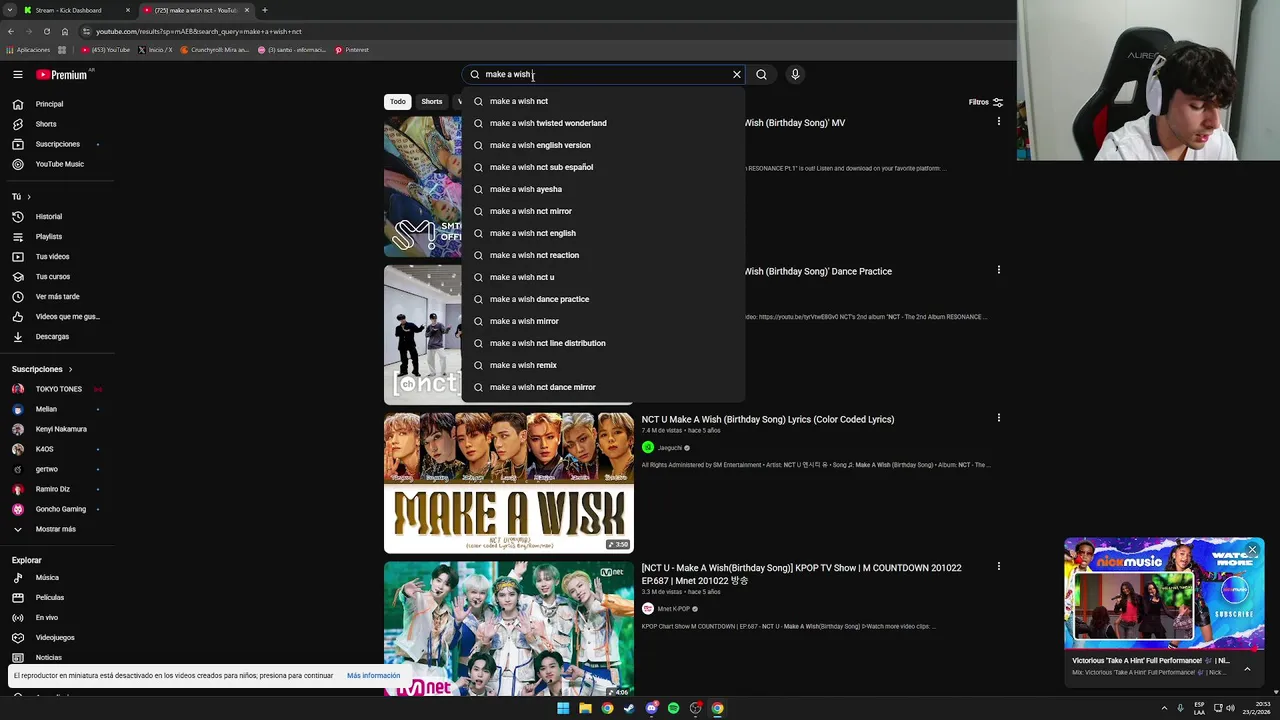The image size is (1280, 720).
Task: Open the Color Coded Lyrics video thumbnail
Action: [x=508, y=483]
